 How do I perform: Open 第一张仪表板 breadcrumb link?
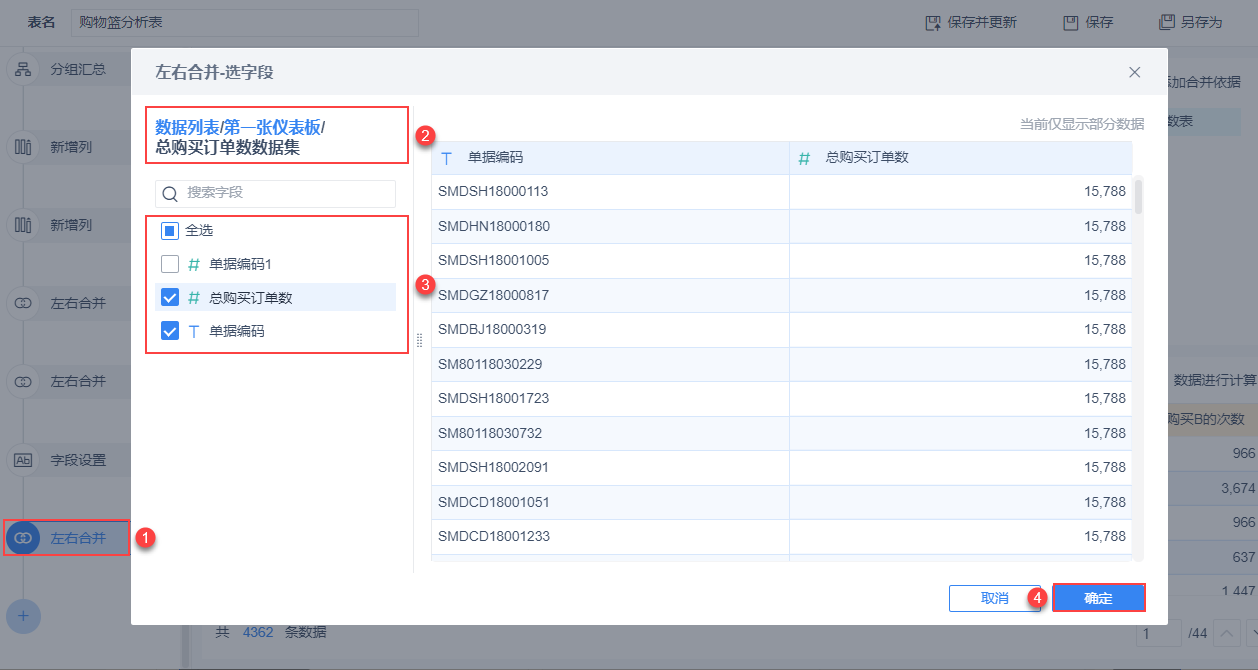272,127
